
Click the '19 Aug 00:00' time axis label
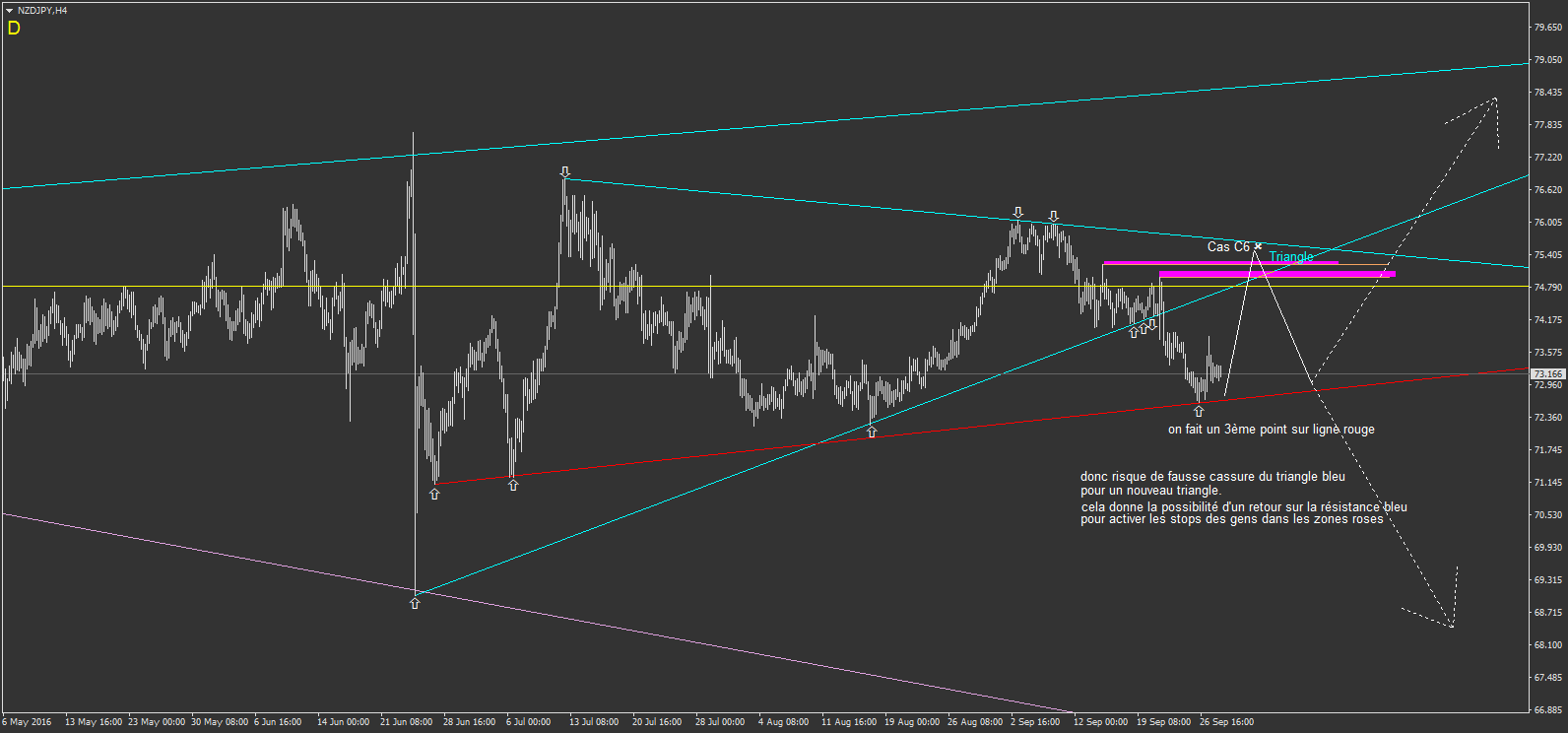pyautogui.click(x=912, y=722)
